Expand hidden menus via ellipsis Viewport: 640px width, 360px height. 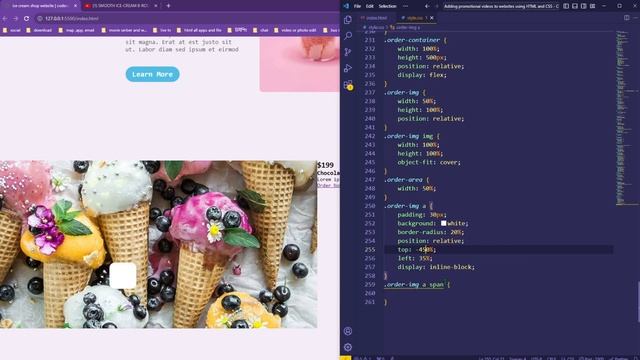405,6
